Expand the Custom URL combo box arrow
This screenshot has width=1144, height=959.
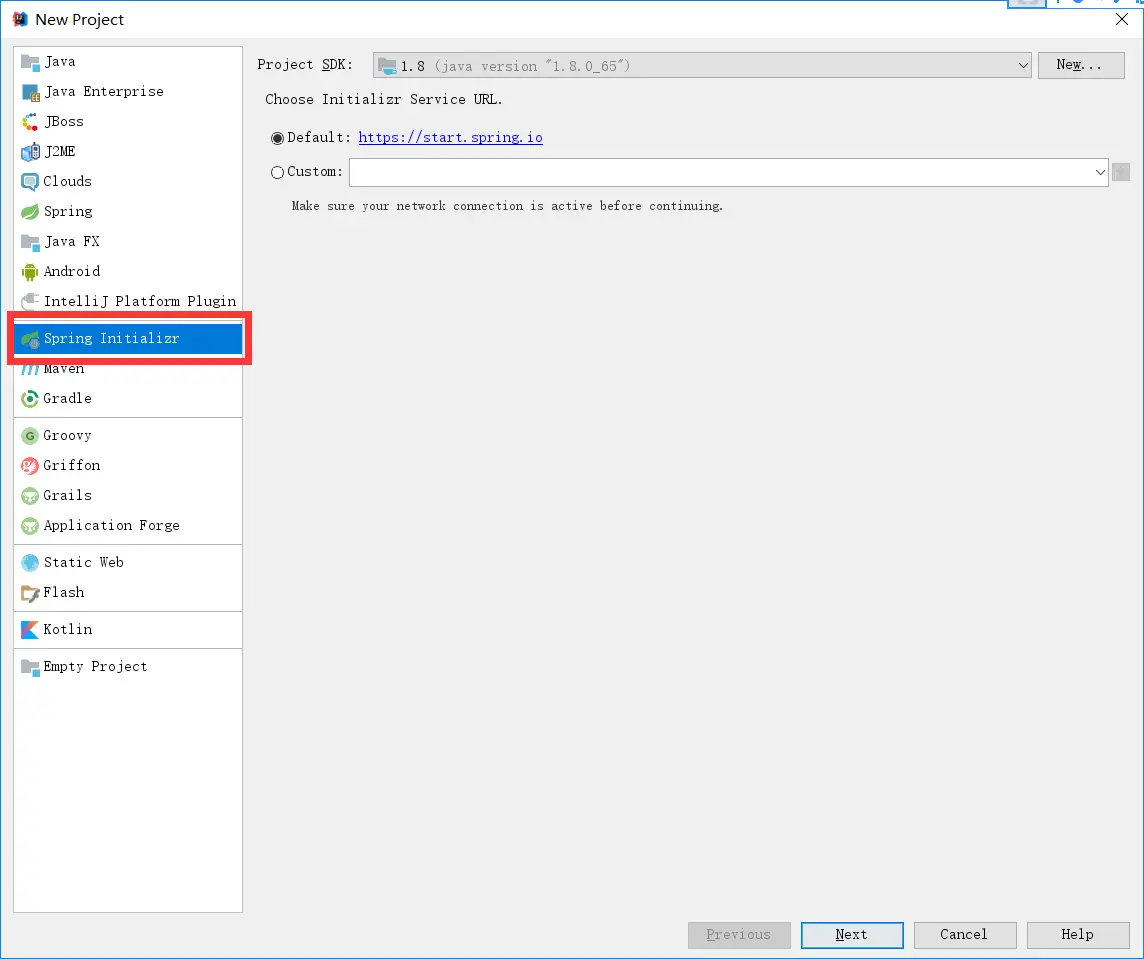coord(1099,172)
